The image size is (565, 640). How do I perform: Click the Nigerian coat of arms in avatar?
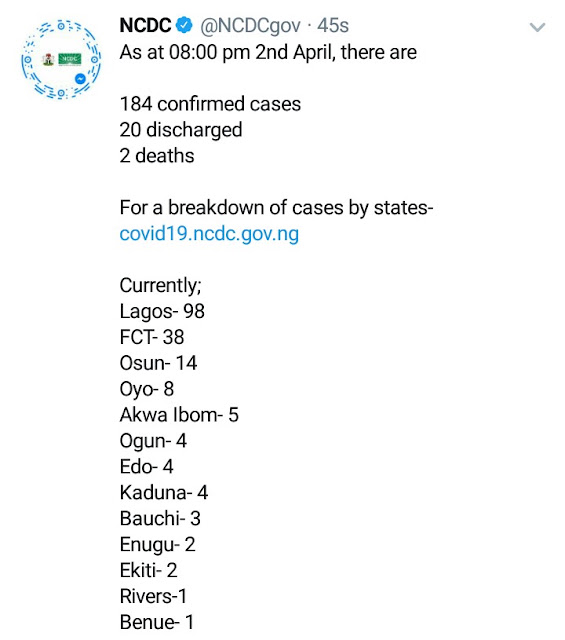(49, 60)
